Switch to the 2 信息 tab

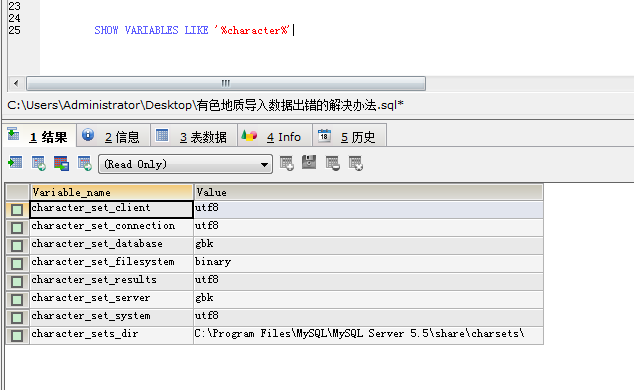point(114,136)
